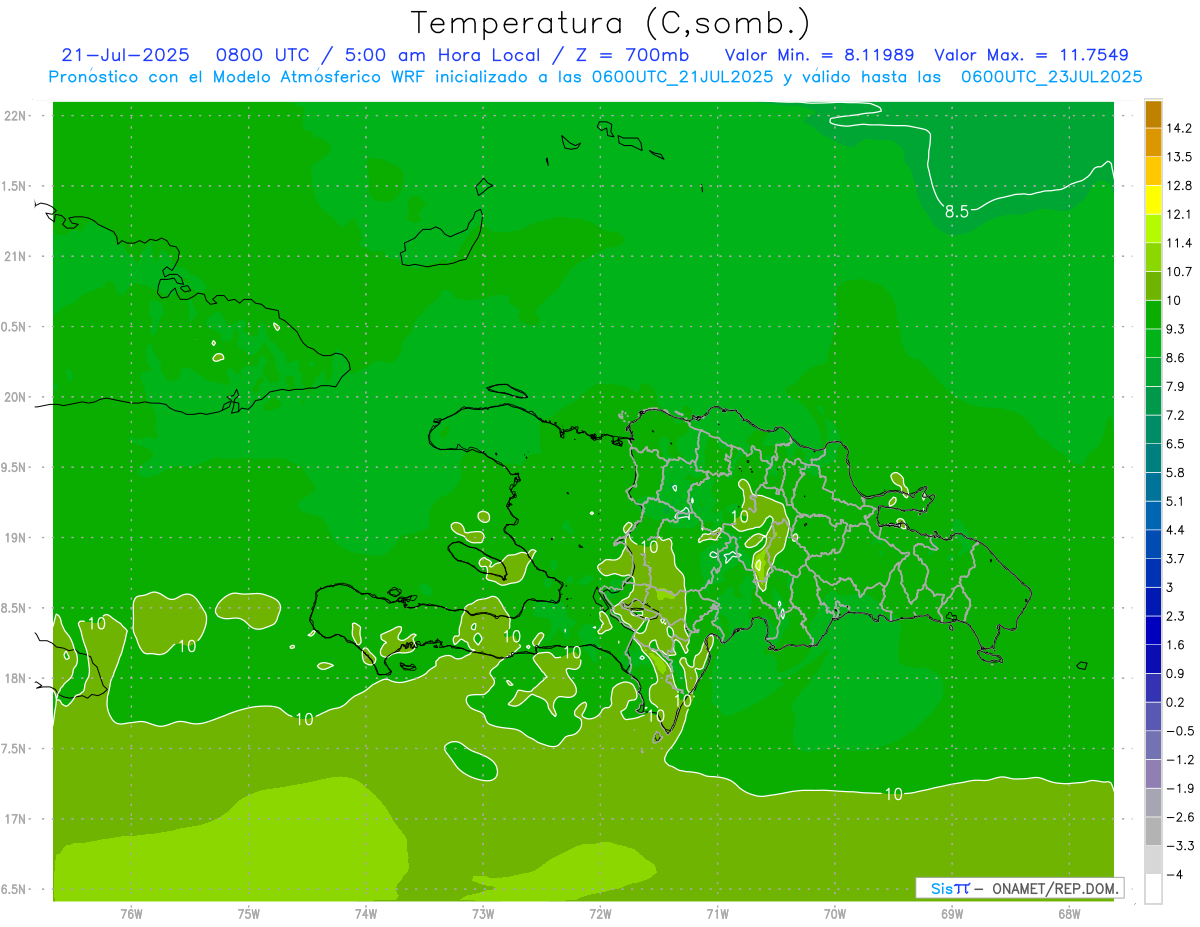The height and width of the screenshot is (927, 1200).
Task: Click the valid-until time '0600UTC_23JUL2025'
Action: tap(1051, 77)
